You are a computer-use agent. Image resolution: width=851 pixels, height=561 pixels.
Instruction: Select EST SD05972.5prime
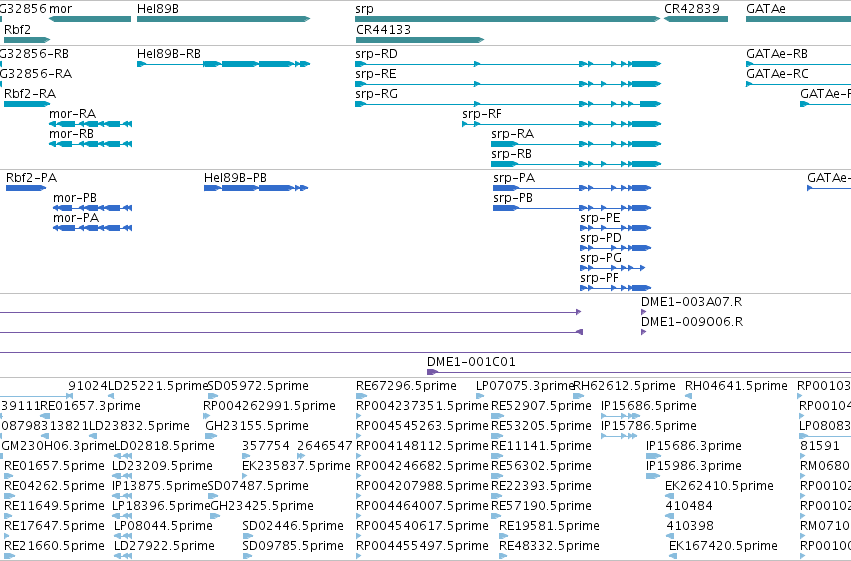click(258, 386)
